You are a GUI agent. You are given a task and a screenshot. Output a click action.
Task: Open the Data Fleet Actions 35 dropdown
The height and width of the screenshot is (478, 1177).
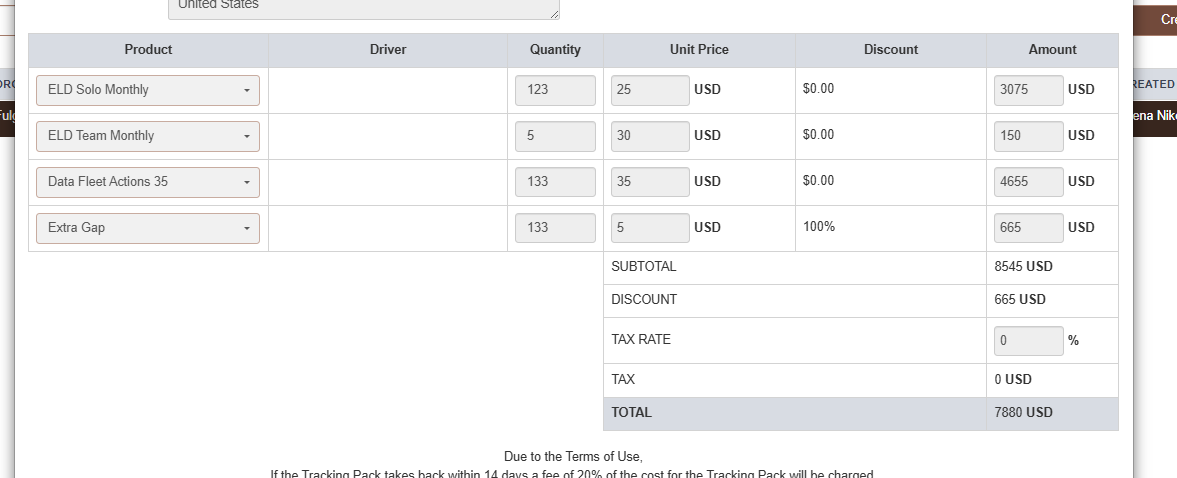(148, 182)
